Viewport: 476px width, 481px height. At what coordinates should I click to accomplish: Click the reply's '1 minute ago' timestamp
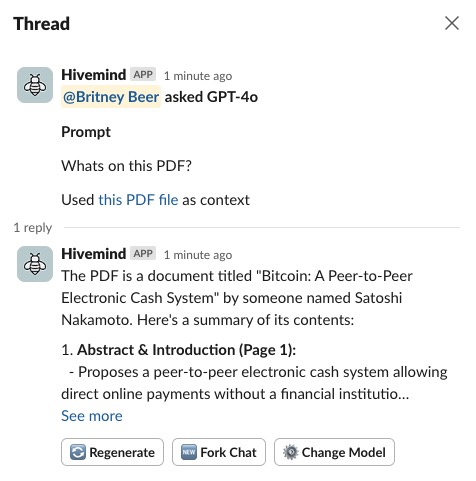pyautogui.click(x=198, y=255)
